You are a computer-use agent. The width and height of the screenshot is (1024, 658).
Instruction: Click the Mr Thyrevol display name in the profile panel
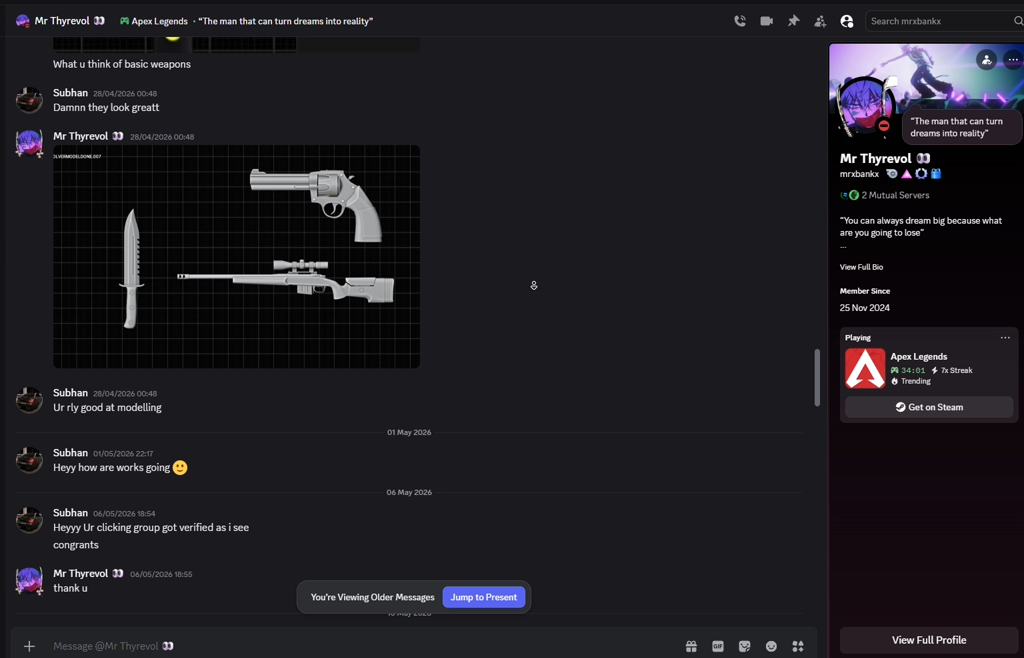coord(875,158)
